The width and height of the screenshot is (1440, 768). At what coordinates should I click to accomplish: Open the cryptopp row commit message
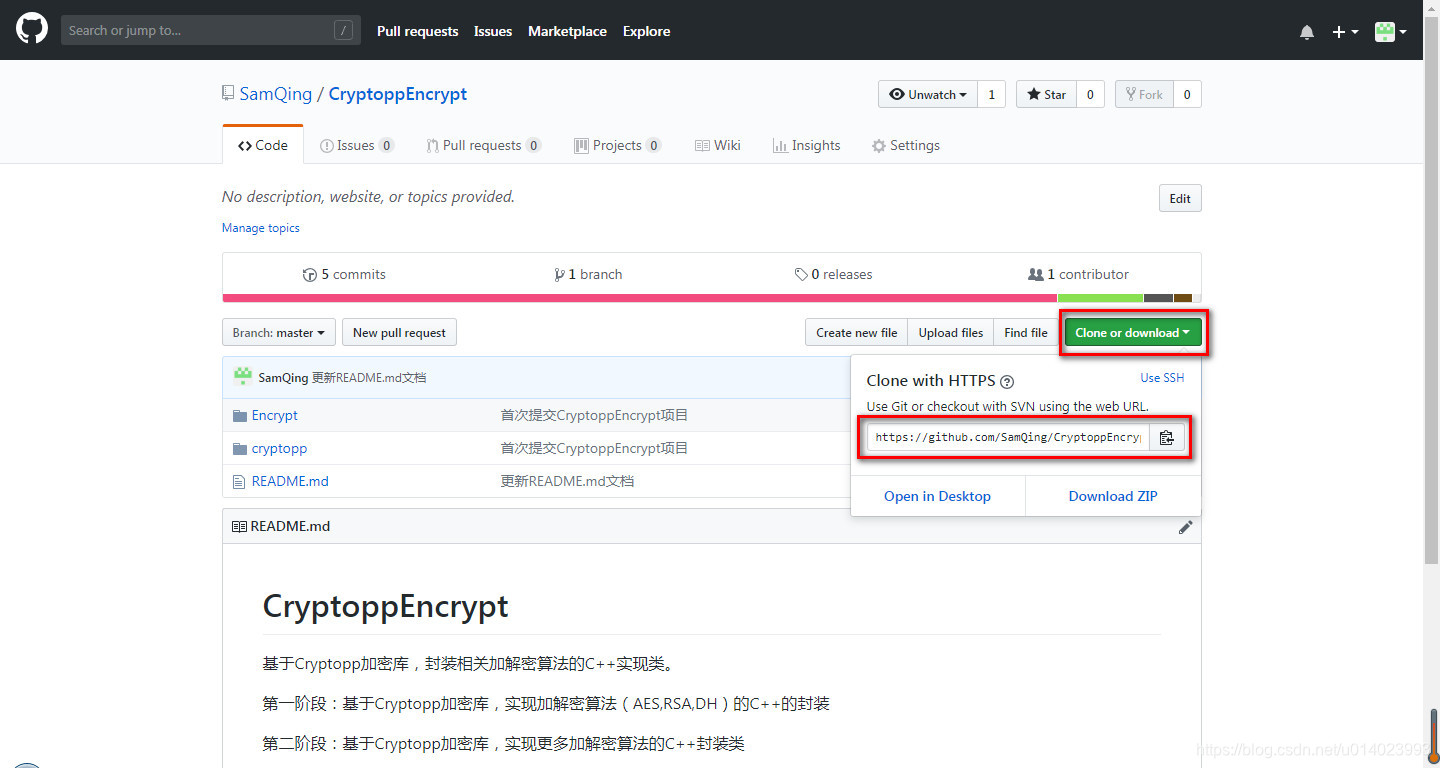point(594,448)
